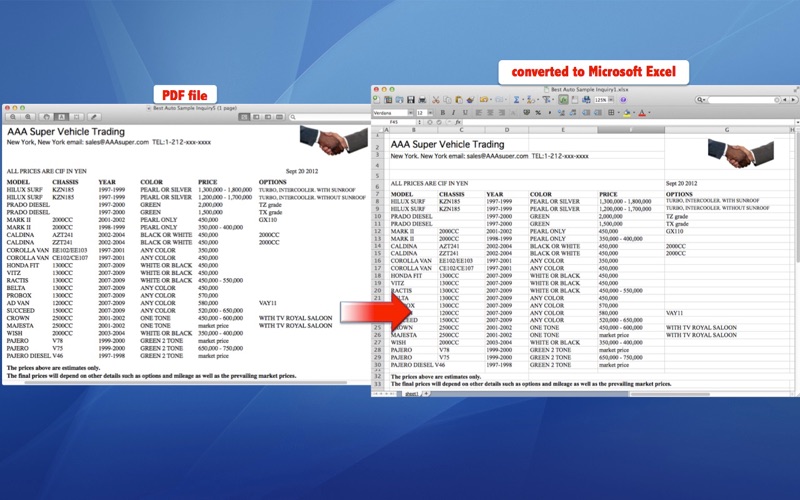
Task: Open the 125% zoom level dropdown
Action: [602, 100]
